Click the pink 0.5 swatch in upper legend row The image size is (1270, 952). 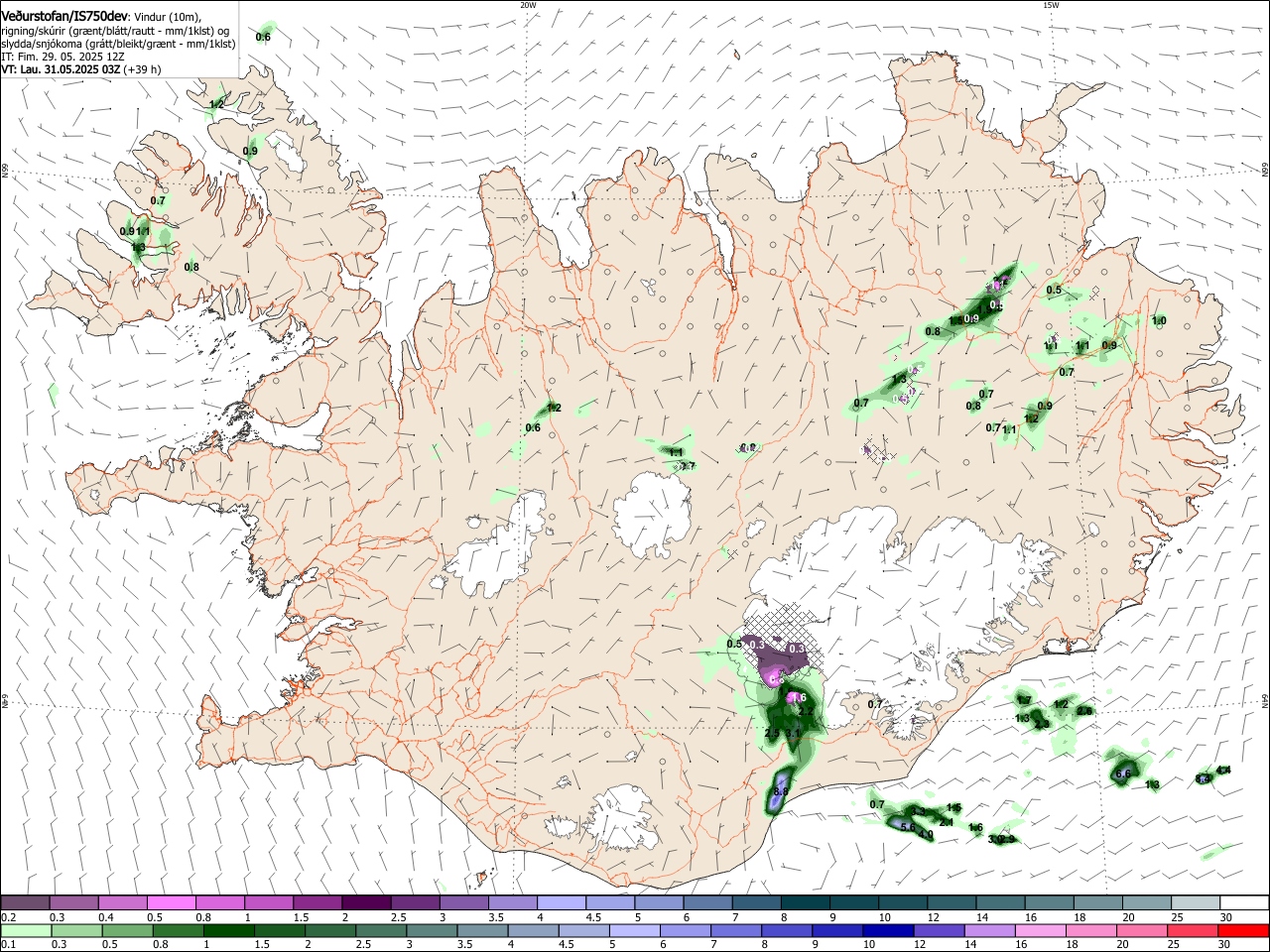tap(171, 903)
